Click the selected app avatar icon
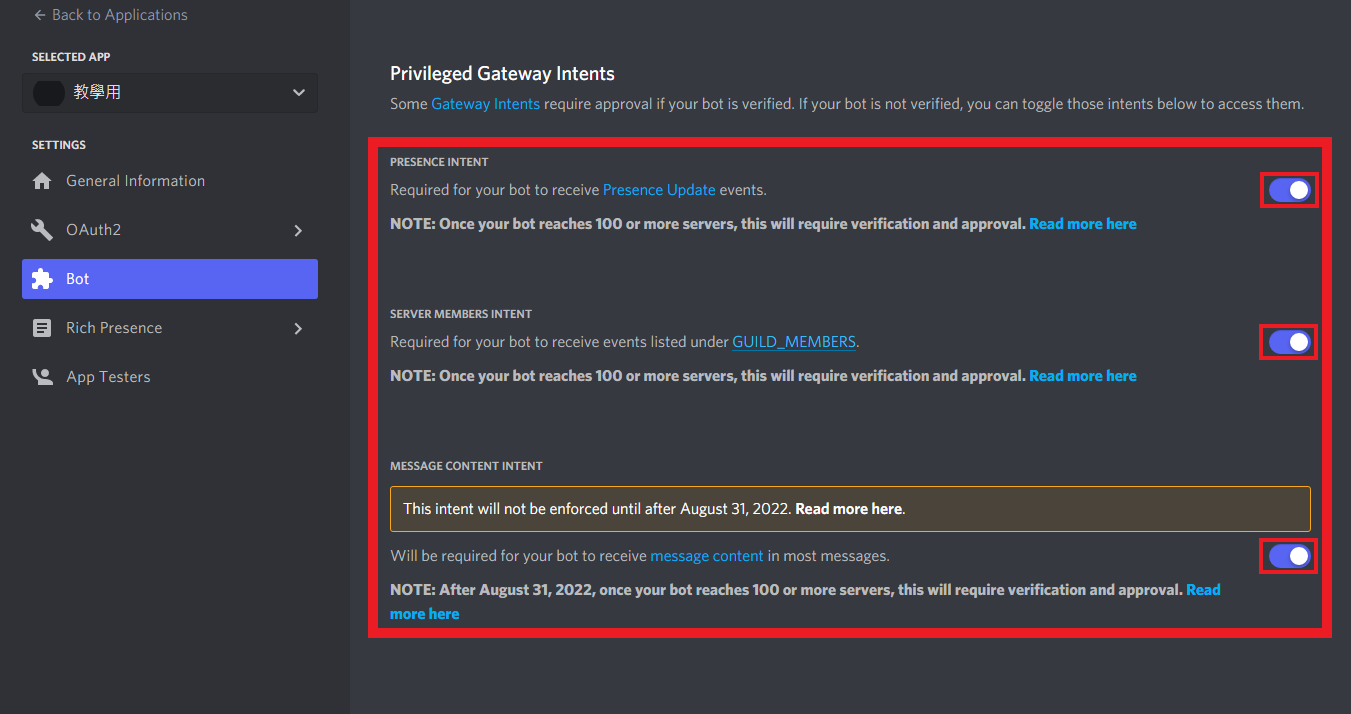The image size is (1351, 714). [49, 93]
